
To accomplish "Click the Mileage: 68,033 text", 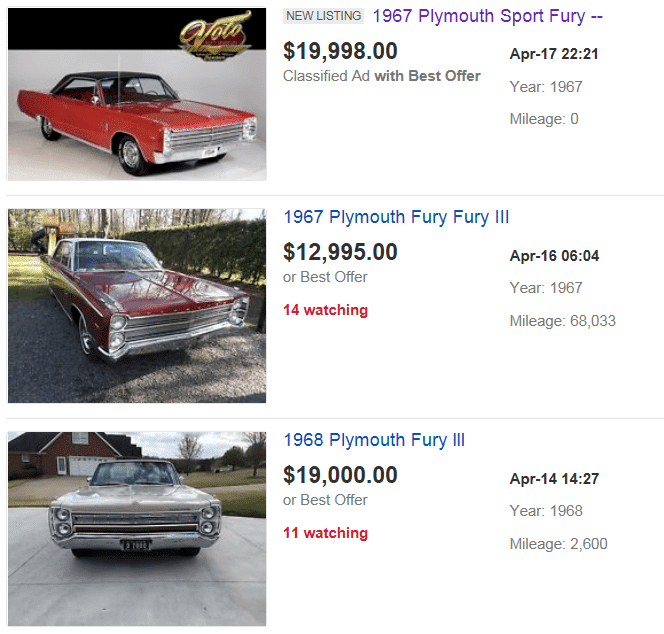I will pos(563,321).
